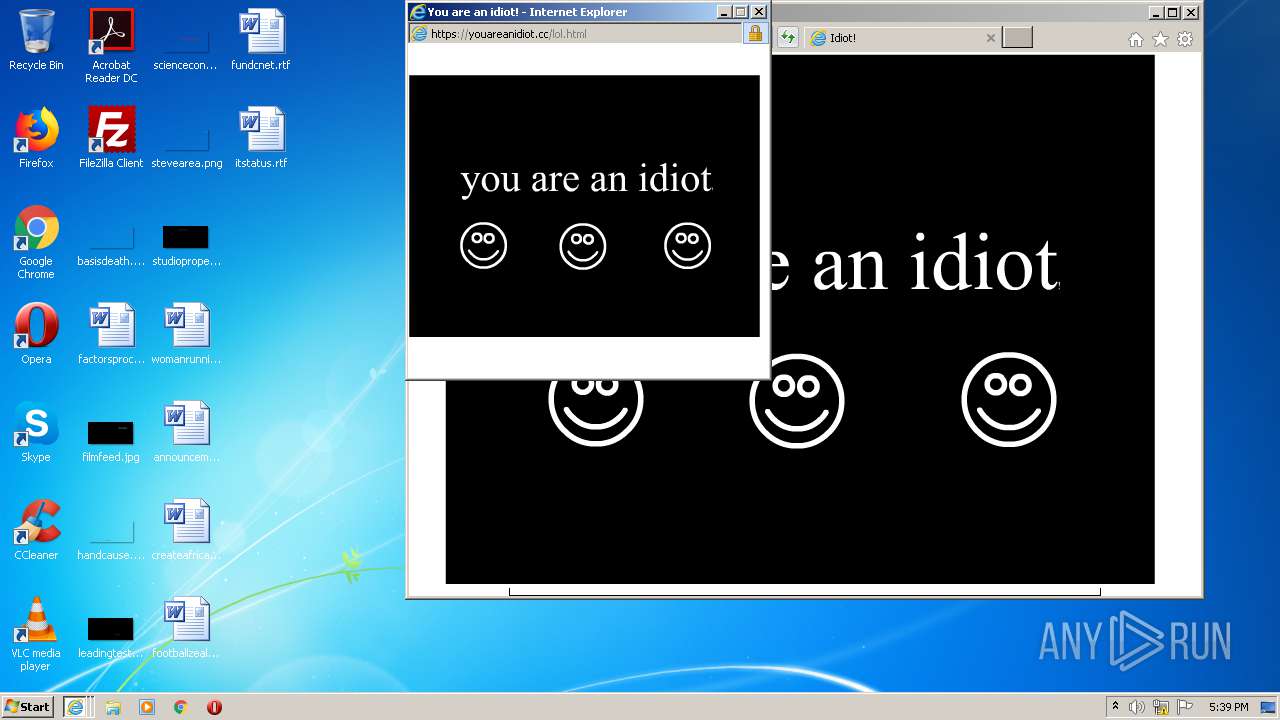This screenshot has width=1280, height=720.
Task: Open Windows Explorer from taskbar
Action: [x=113, y=707]
